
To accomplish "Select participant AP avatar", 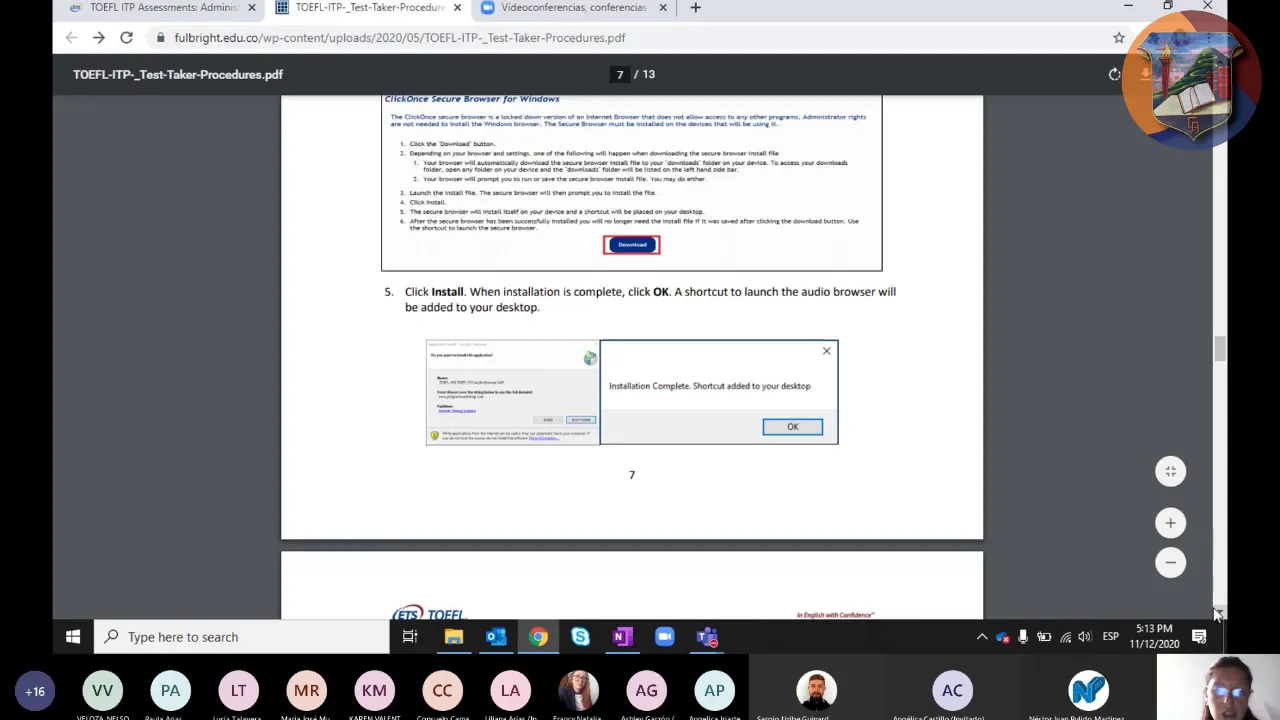I will coord(714,691).
